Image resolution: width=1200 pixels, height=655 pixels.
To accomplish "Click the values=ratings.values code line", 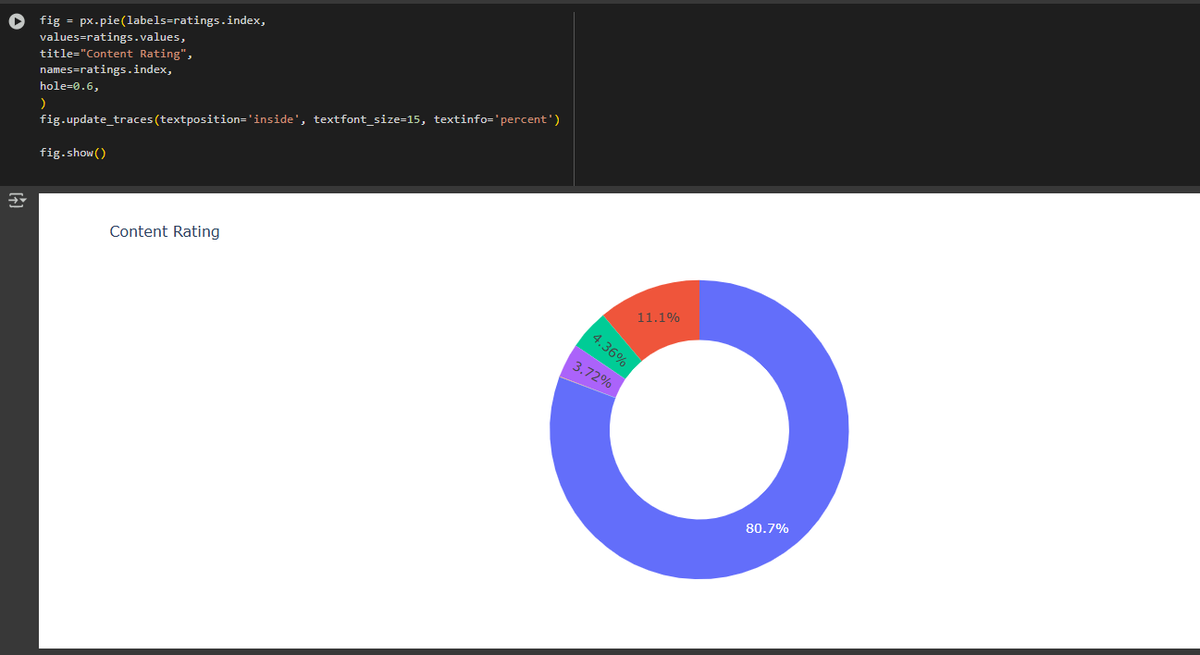I will point(113,37).
